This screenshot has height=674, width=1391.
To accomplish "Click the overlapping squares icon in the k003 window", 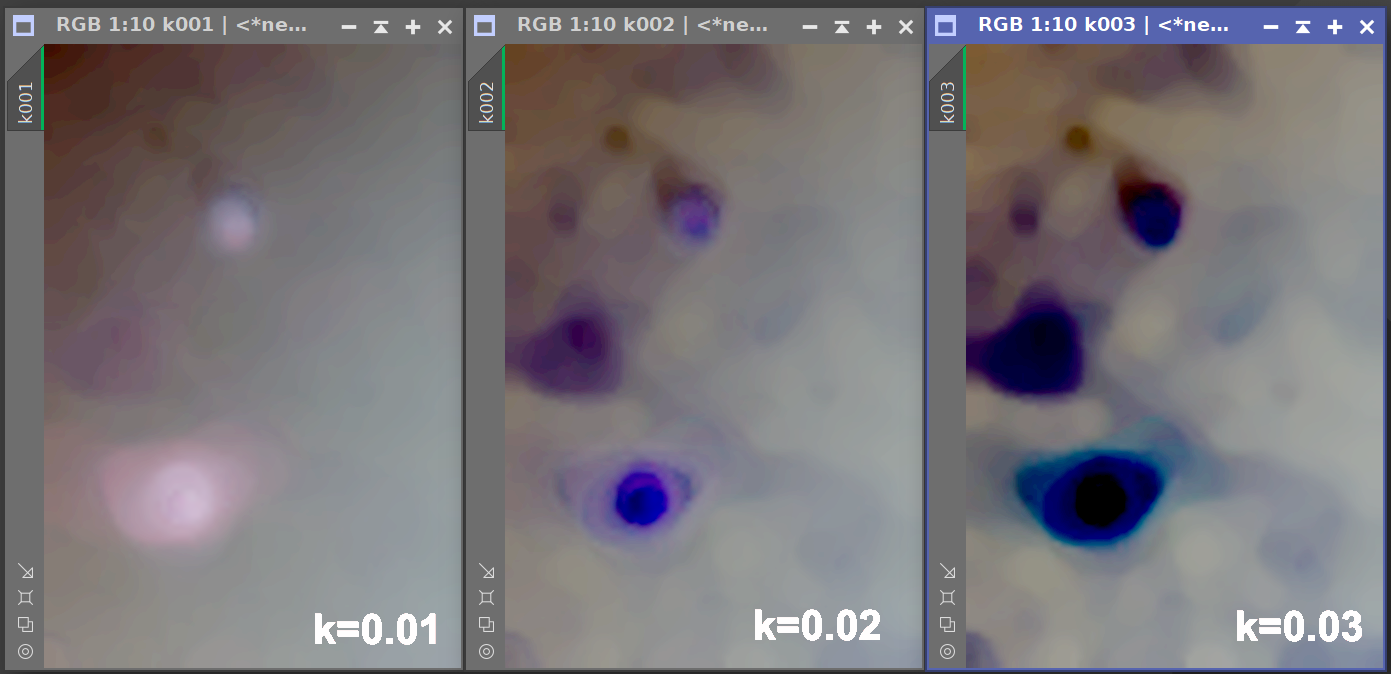I will (x=947, y=624).
